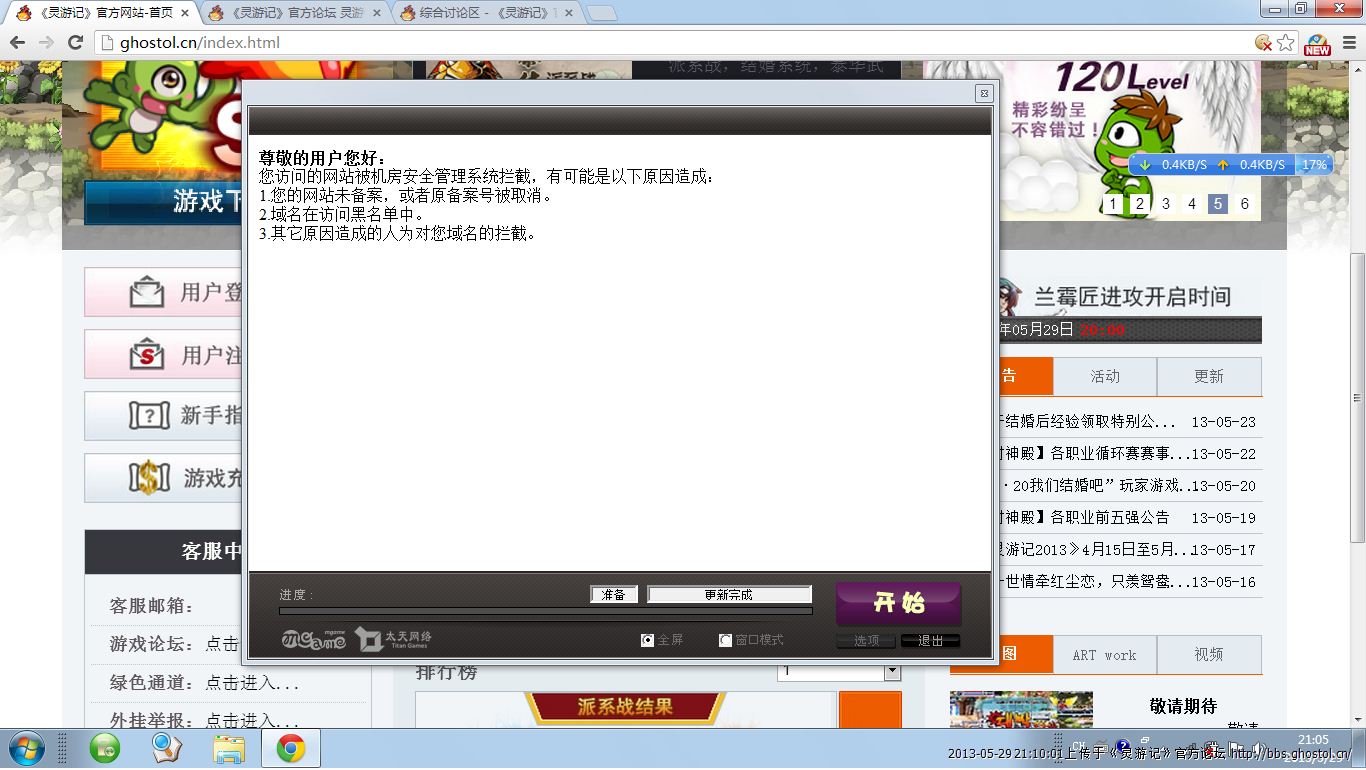Image resolution: width=1366 pixels, height=770 pixels.
Task: Select the 窗口模式 windowed mode option
Action: (x=726, y=640)
